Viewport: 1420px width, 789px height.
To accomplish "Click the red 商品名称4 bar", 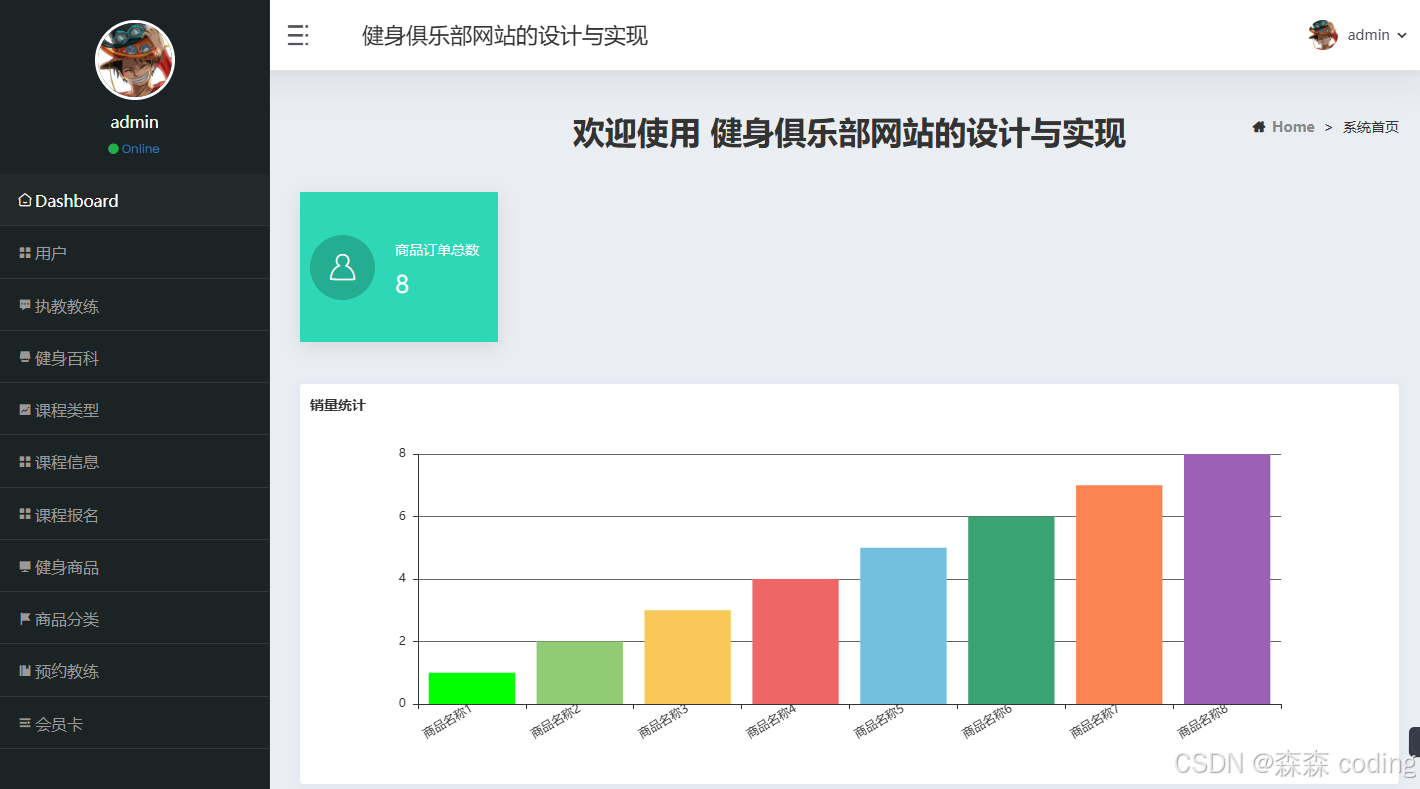I will click(x=795, y=641).
